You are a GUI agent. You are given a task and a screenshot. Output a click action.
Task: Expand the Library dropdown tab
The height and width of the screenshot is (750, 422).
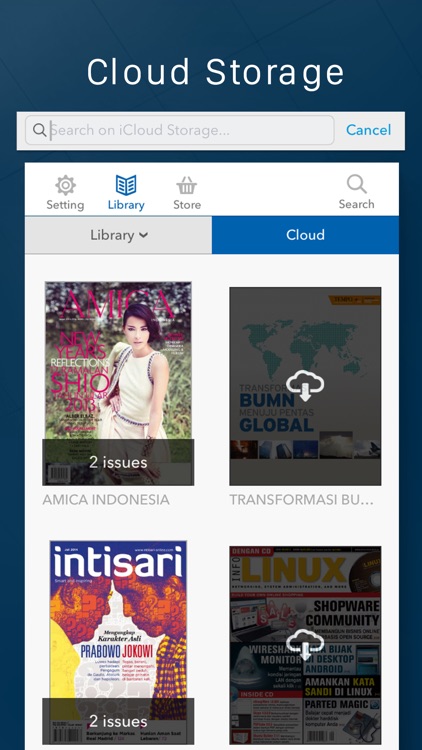[119, 235]
